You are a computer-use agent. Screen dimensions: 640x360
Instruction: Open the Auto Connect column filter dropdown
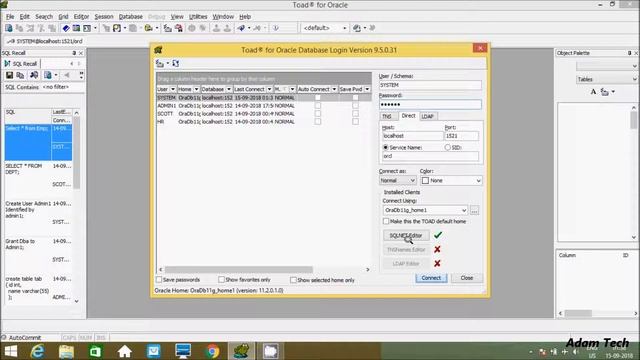(334, 89)
